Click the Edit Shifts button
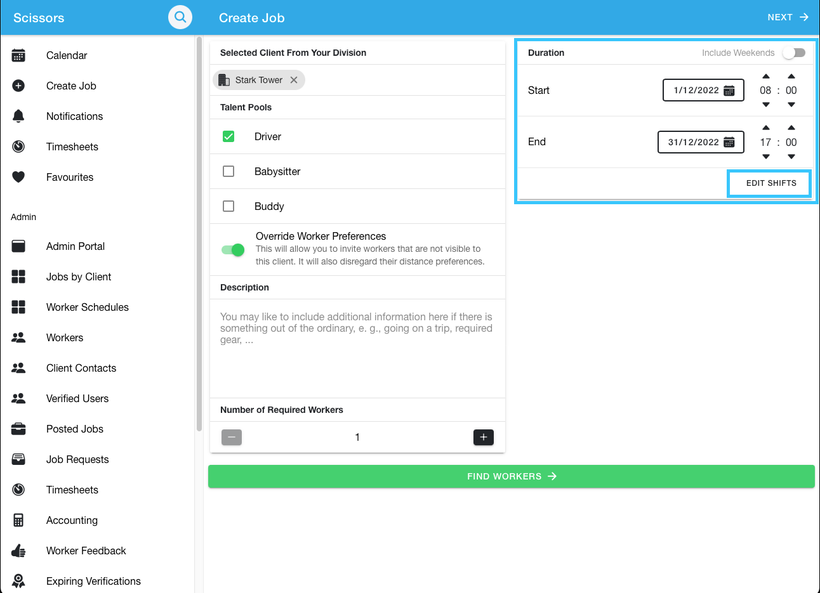The height and width of the screenshot is (593, 820). (x=770, y=184)
